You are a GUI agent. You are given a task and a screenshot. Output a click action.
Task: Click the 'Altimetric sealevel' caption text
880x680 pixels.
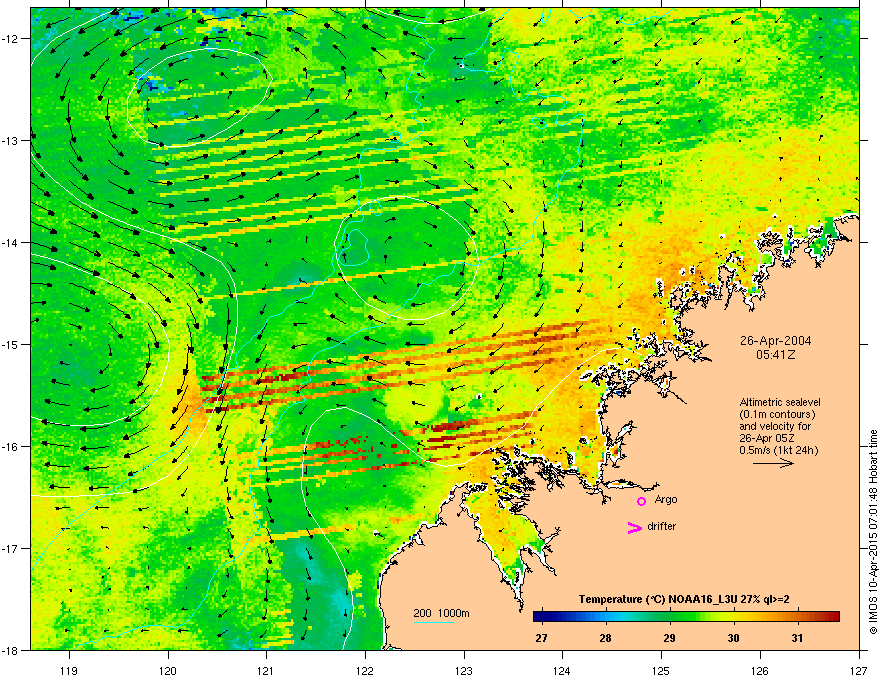[x=780, y=402]
